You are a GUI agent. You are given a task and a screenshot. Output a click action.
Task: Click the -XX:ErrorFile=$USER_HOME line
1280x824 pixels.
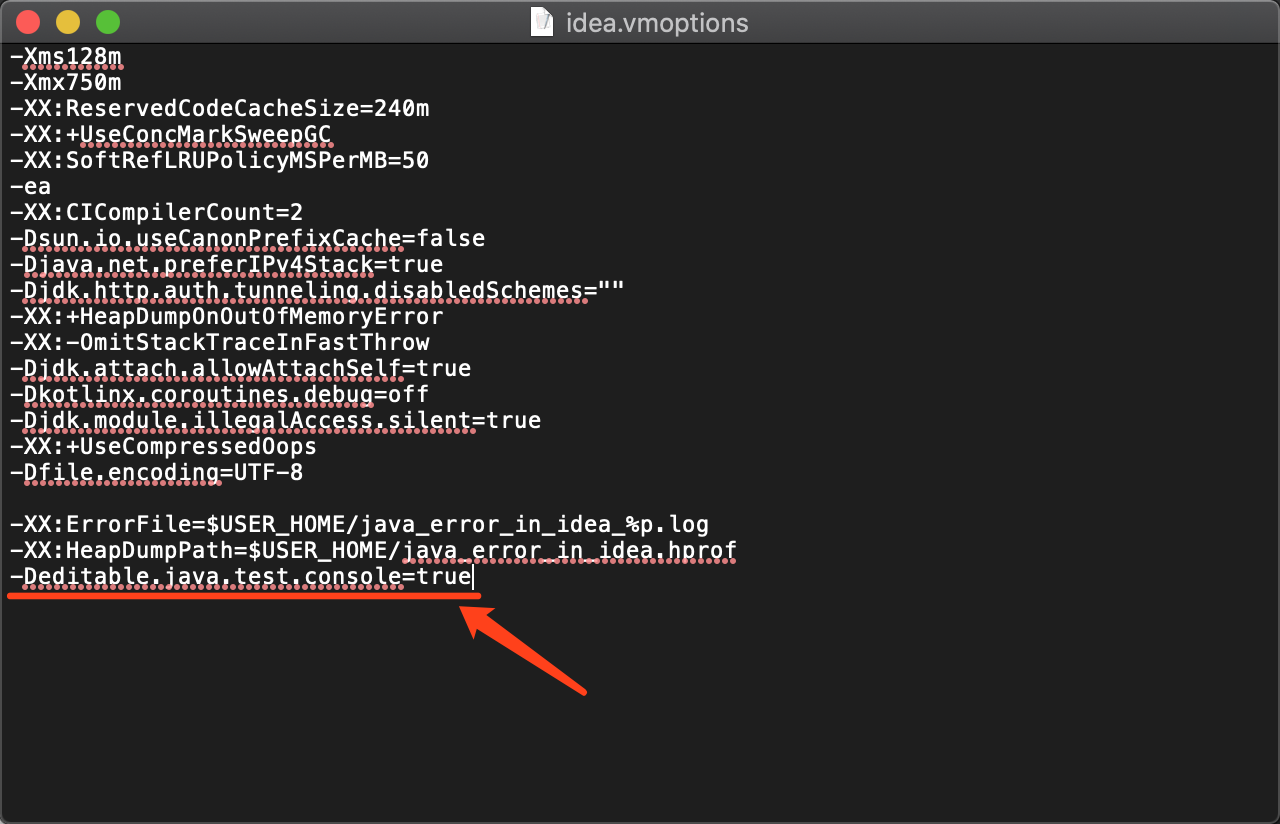(x=360, y=524)
